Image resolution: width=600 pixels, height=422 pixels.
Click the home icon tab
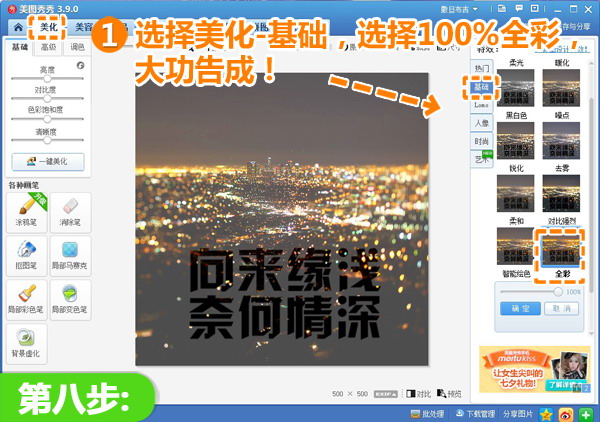[x=18, y=27]
